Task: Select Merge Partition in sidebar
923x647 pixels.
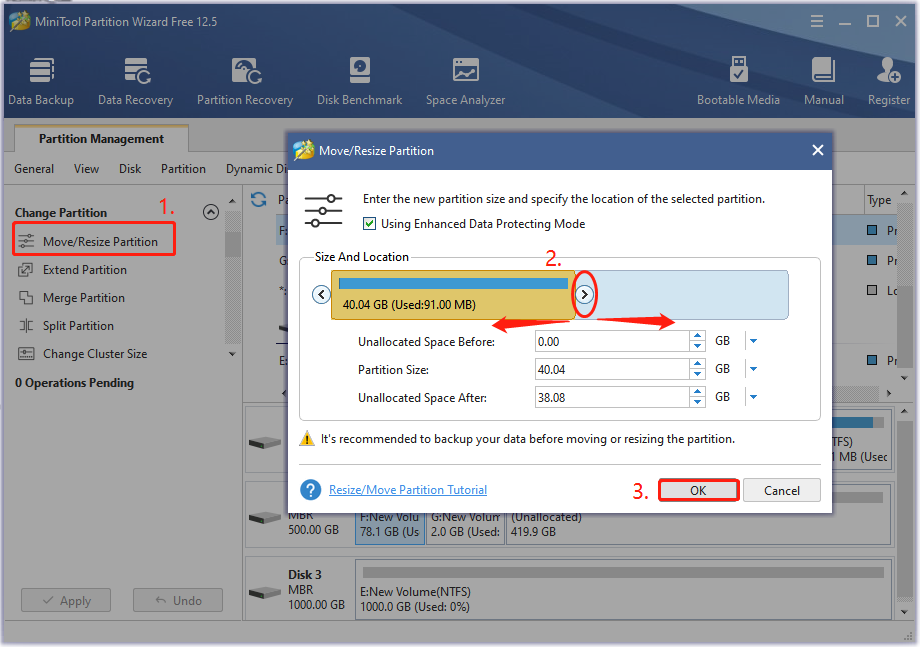Action: [x=84, y=298]
